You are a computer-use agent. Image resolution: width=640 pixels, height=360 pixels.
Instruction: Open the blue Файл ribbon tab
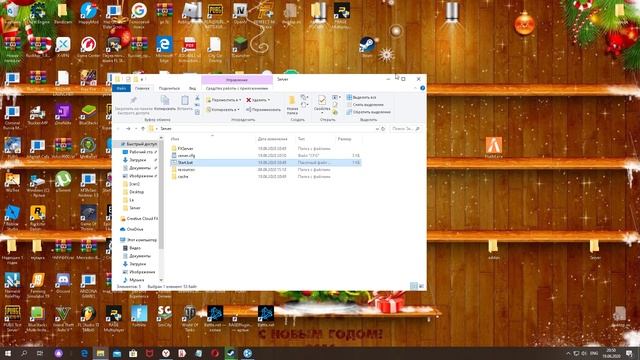[x=121, y=88]
